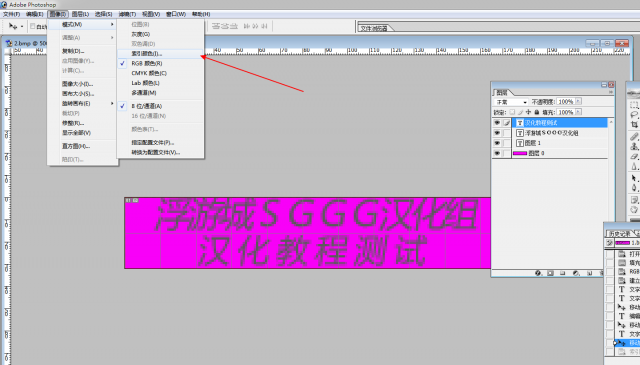Select the Clone Stamp tool
Image resolution: width=640 pixels, height=365 pixels.
634,146
